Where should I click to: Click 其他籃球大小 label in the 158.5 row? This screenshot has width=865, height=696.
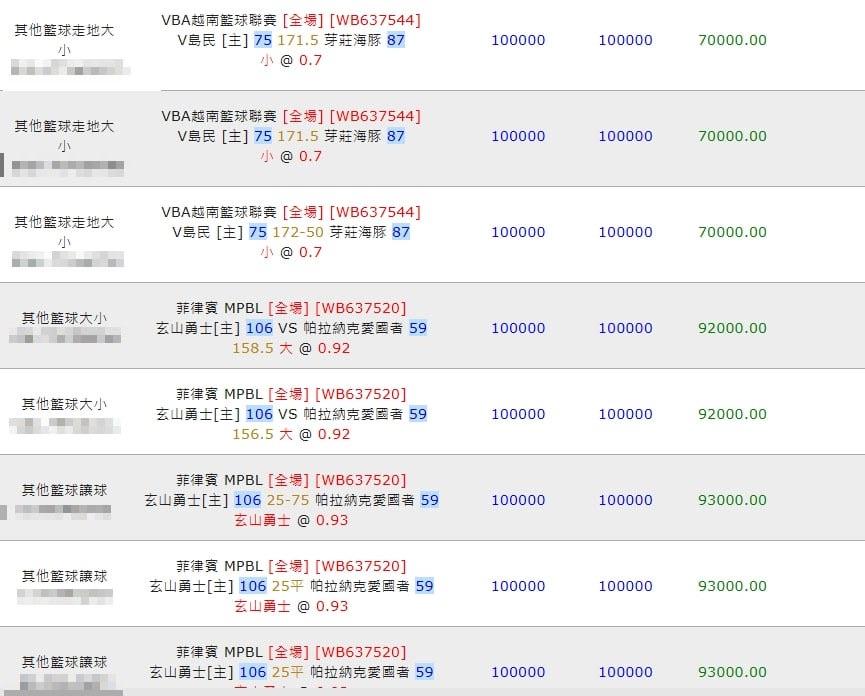pyautogui.click(x=64, y=318)
